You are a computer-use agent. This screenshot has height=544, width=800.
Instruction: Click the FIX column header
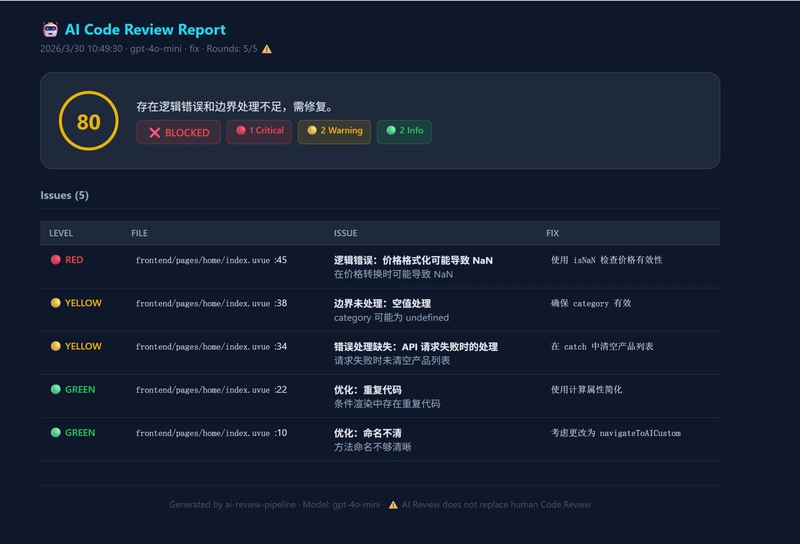pos(553,233)
